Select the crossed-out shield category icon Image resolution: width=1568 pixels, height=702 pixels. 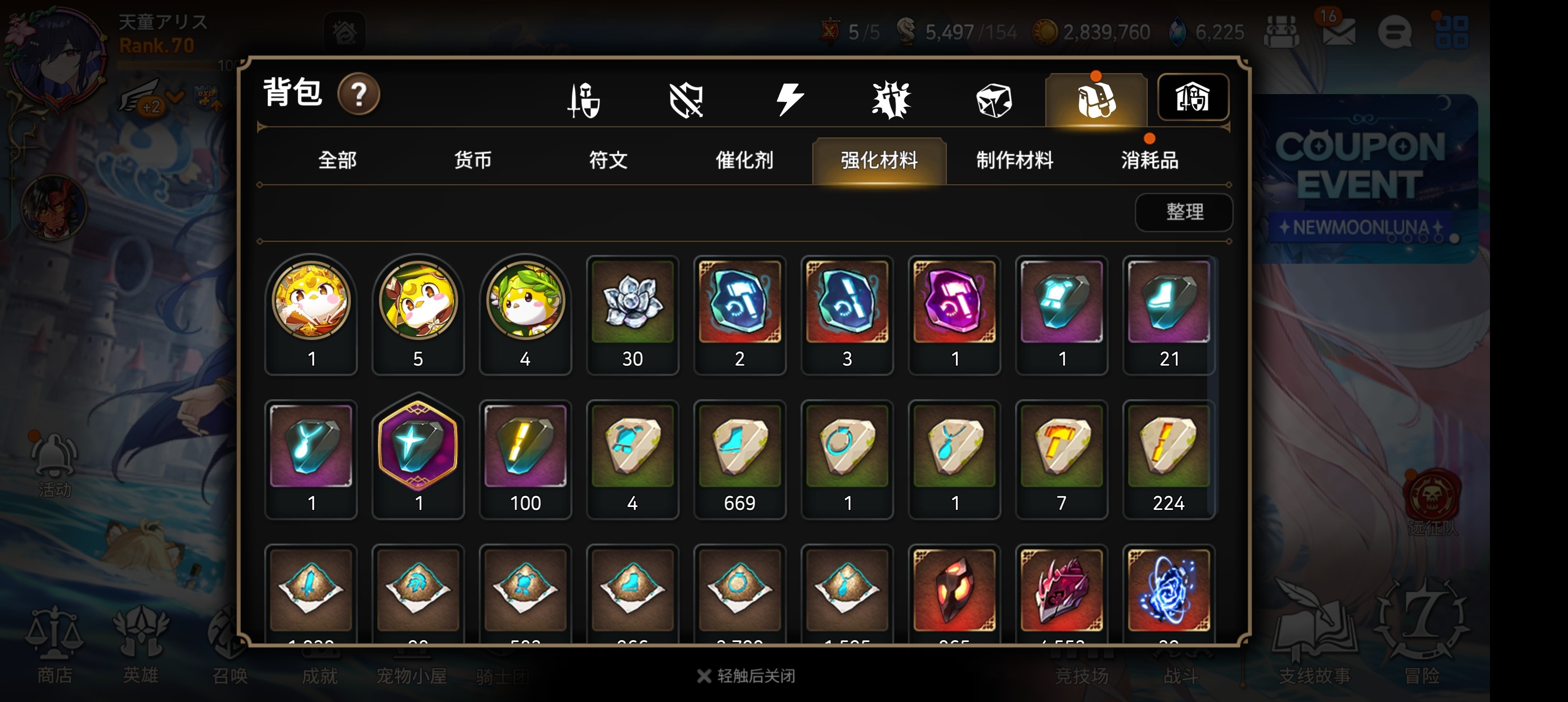[686, 100]
